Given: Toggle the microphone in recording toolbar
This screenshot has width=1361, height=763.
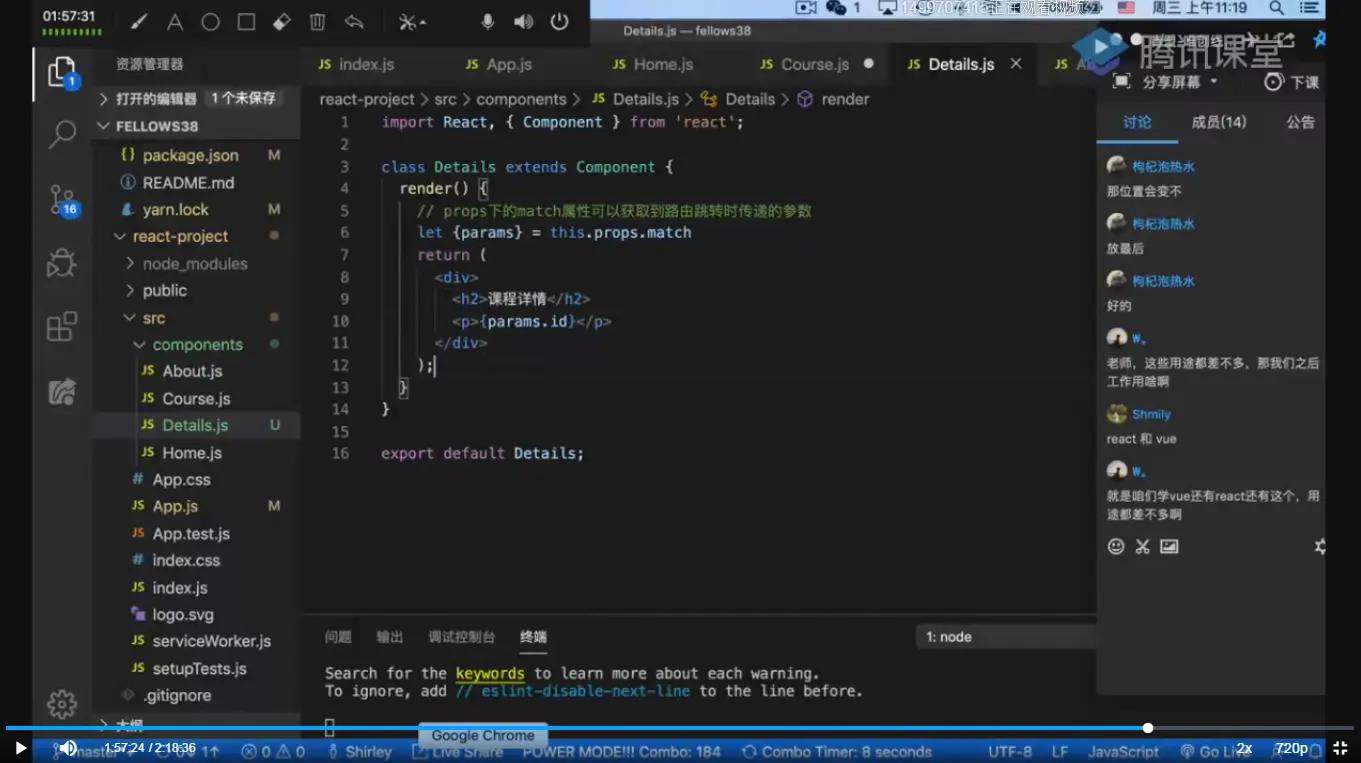Looking at the screenshot, I should coord(488,22).
